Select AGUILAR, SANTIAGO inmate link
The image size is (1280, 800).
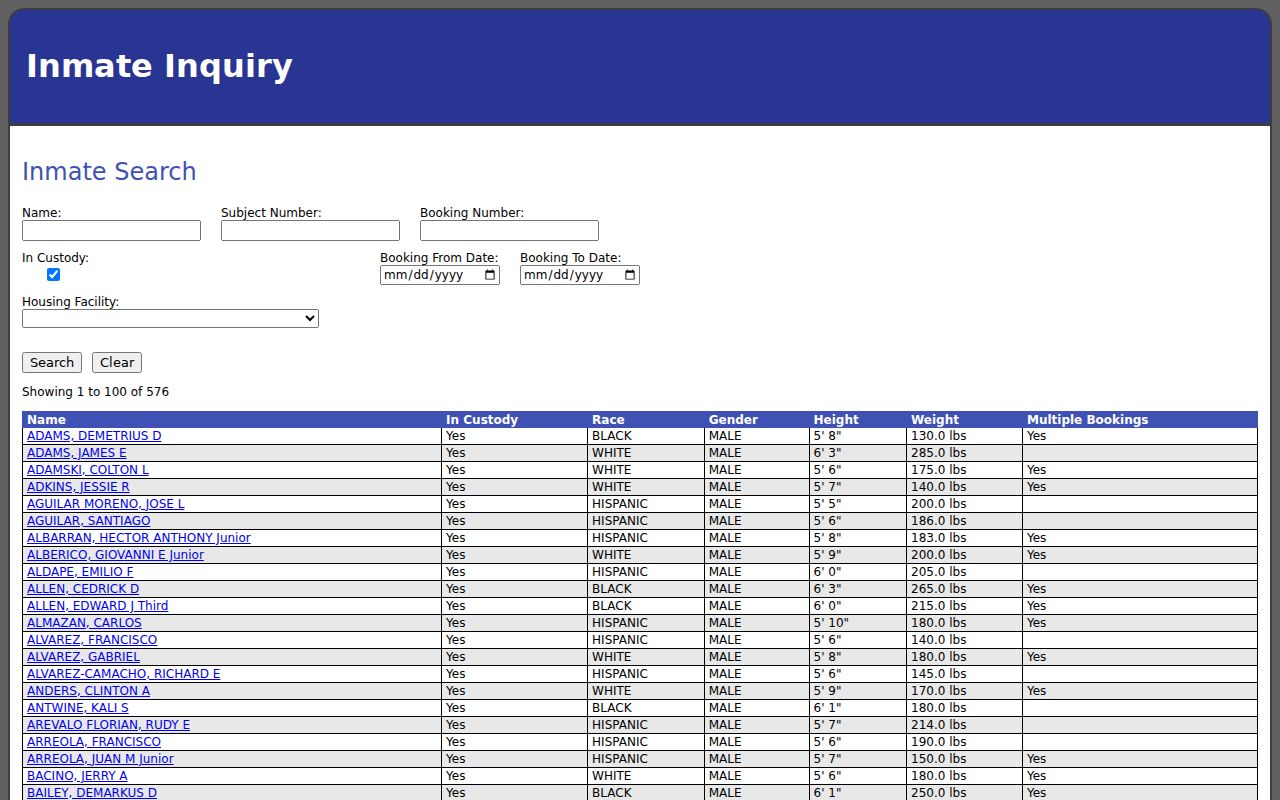(x=89, y=521)
